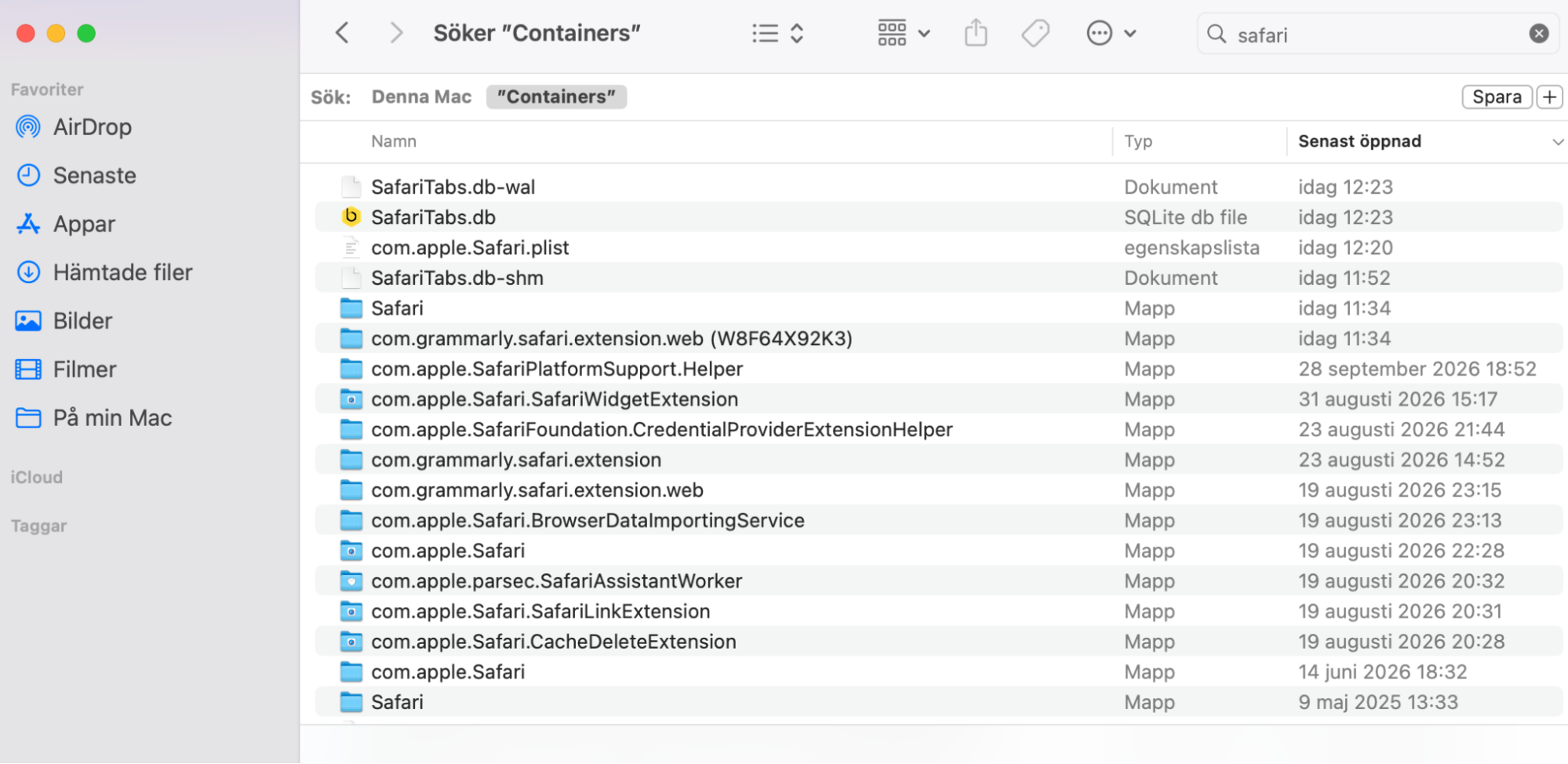Open På min Mac in the sidebar
Viewport: 1568px width, 764px height.
point(112,418)
